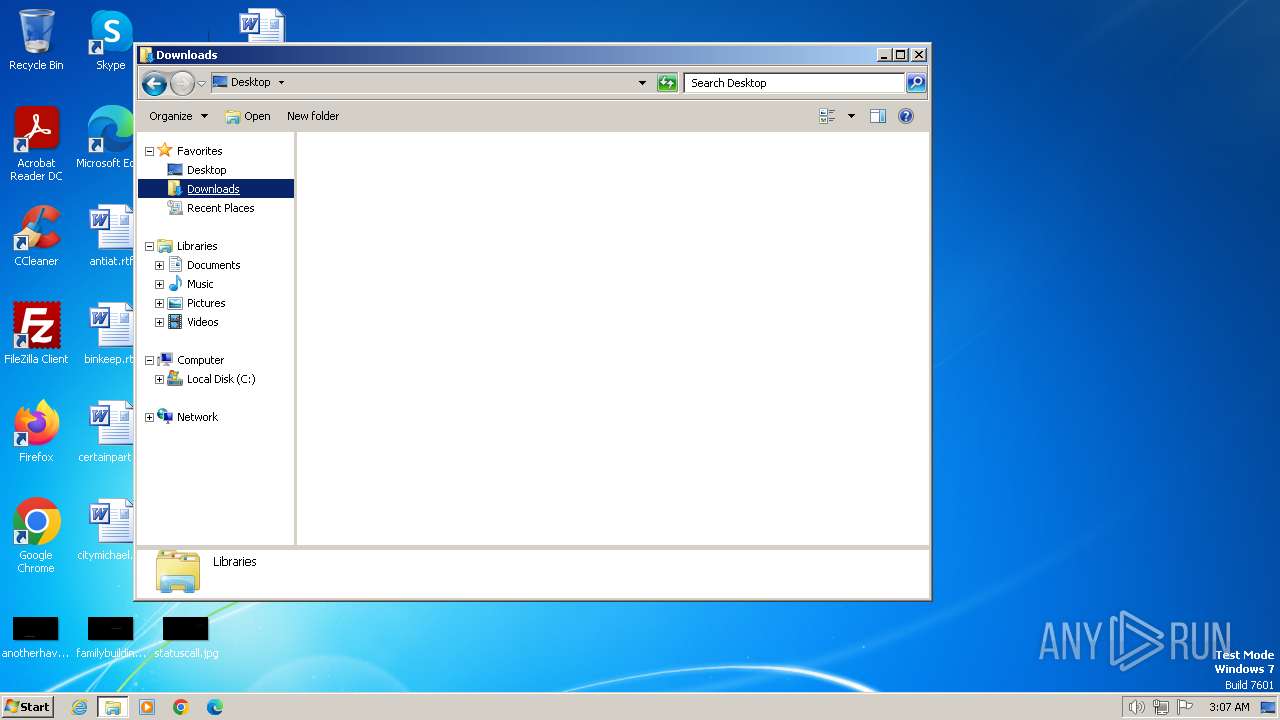Select Network in the navigation pane
Image resolution: width=1280 pixels, height=720 pixels.
[197, 417]
